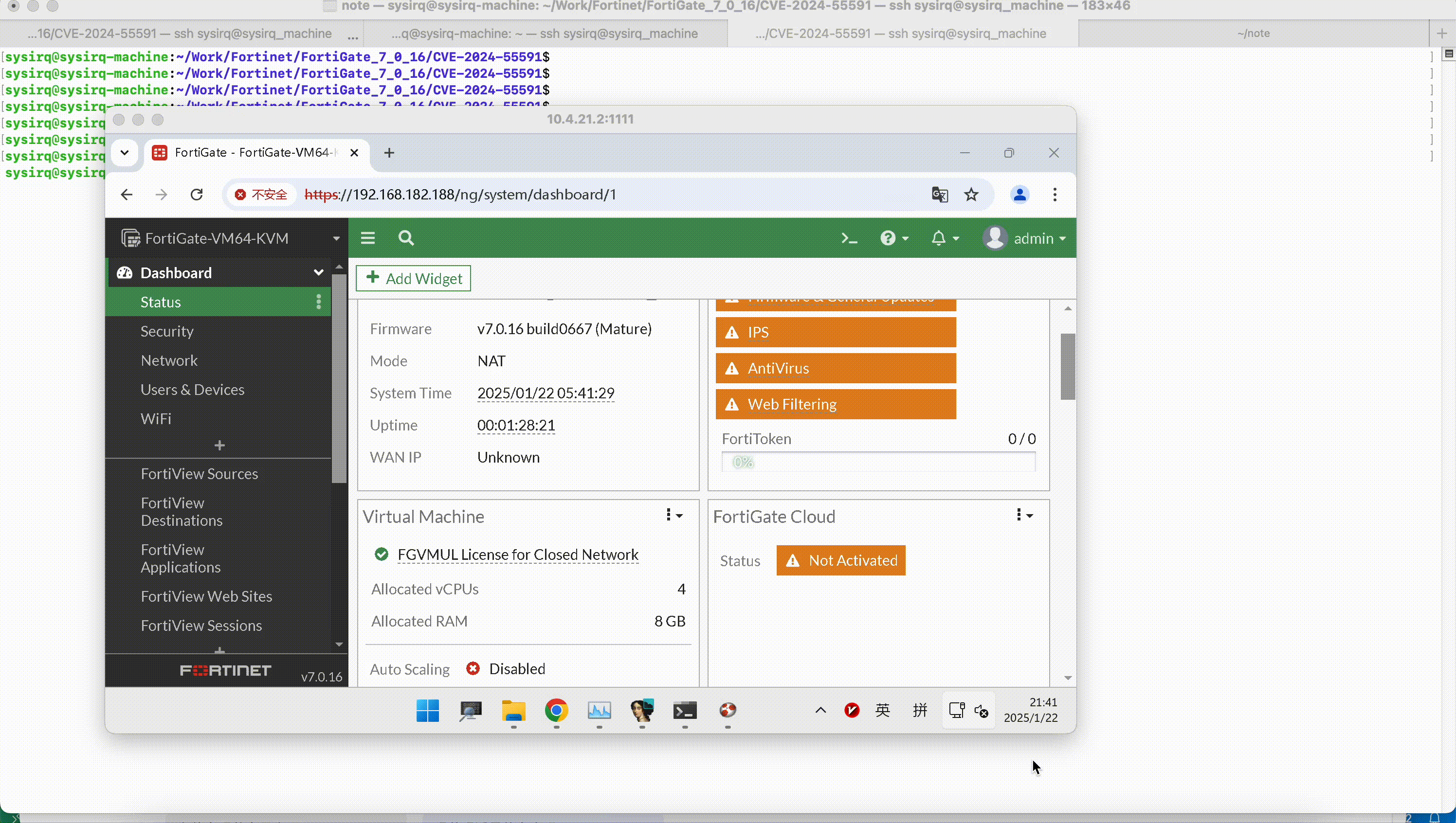Screen dimensions: 1456x823
Task: Add a new dashboard with plus icon below WiFi
Action: pos(219,446)
